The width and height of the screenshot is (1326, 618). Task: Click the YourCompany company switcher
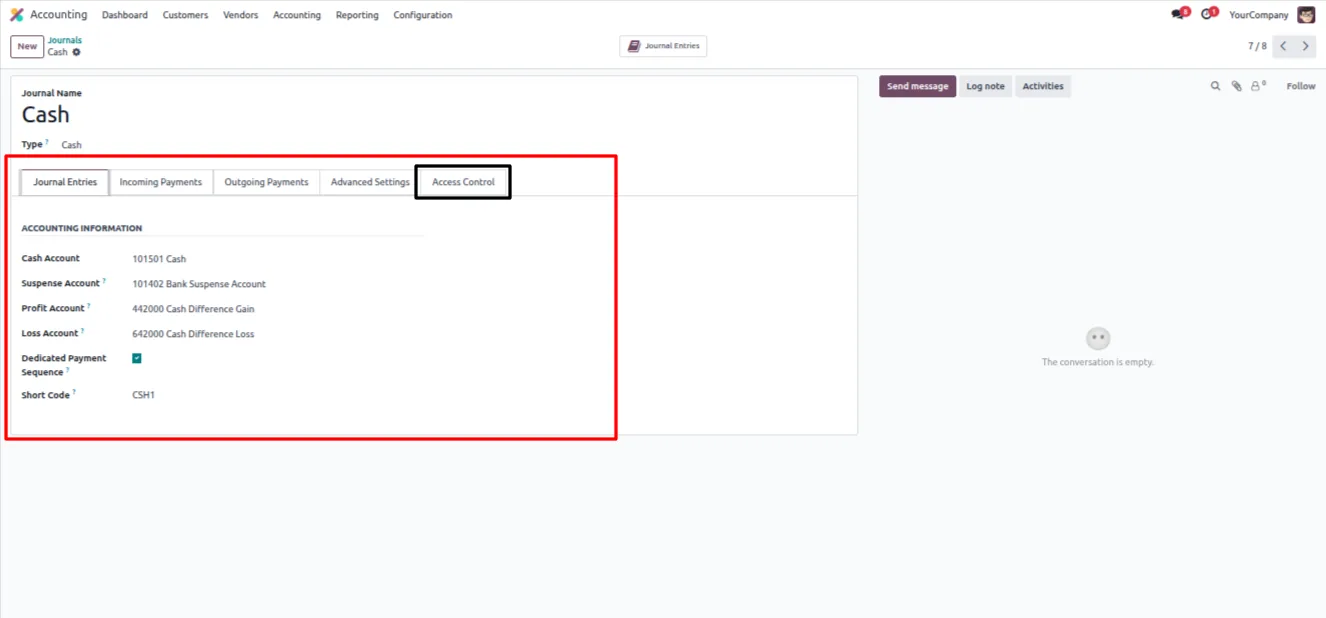click(x=1259, y=15)
